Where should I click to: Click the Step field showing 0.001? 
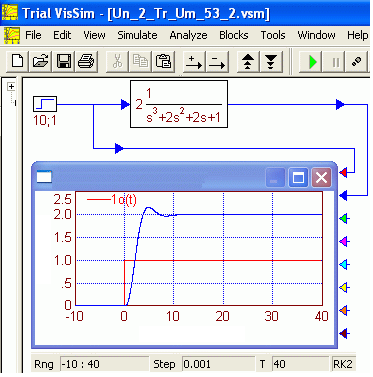click(x=219, y=364)
